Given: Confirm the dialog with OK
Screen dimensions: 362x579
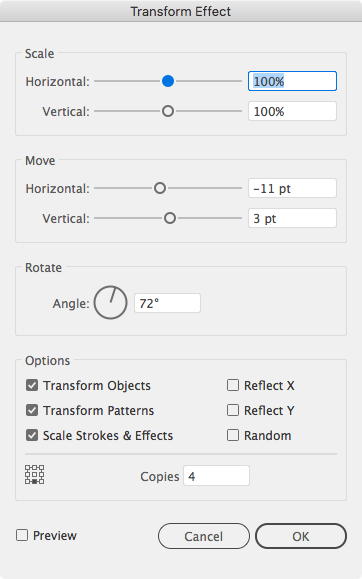Looking at the screenshot, I should coord(301,536).
